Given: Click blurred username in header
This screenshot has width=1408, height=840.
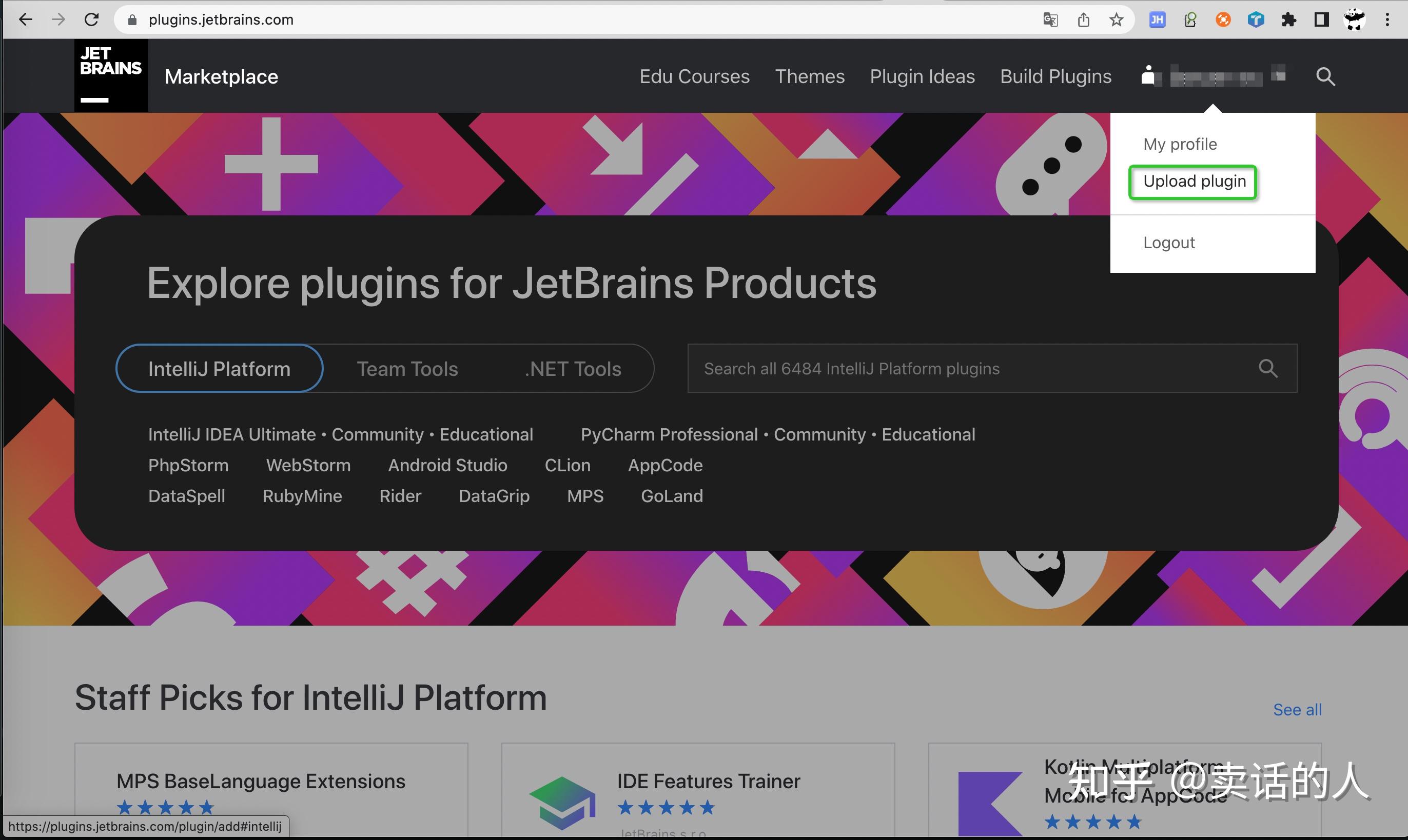Looking at the screenshot, I should (x=1216, y=77).
